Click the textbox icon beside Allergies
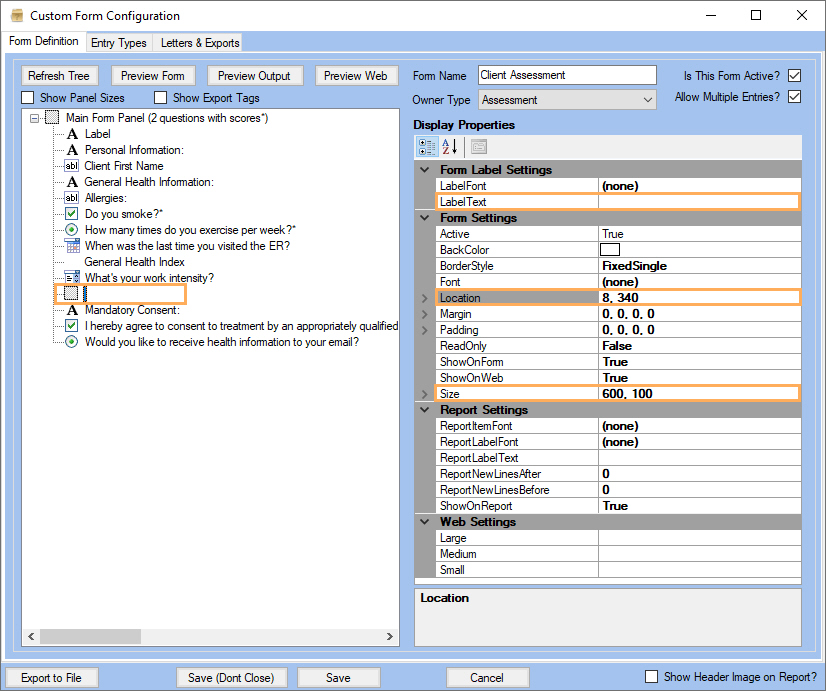The width and height of the screenshot is (826, 691). [72, 198]
